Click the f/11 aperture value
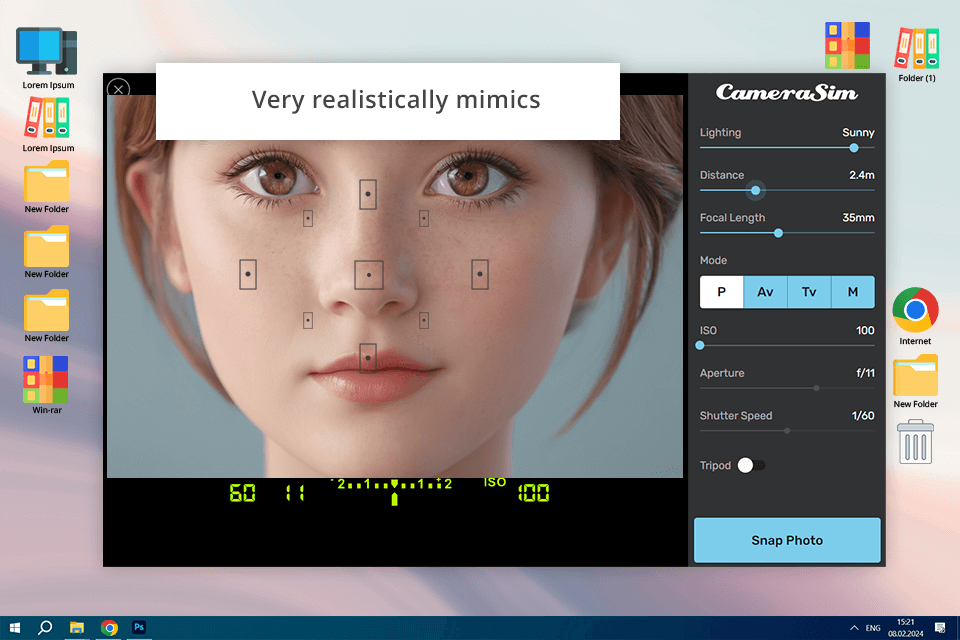960x640 pixels. [865, 373]
